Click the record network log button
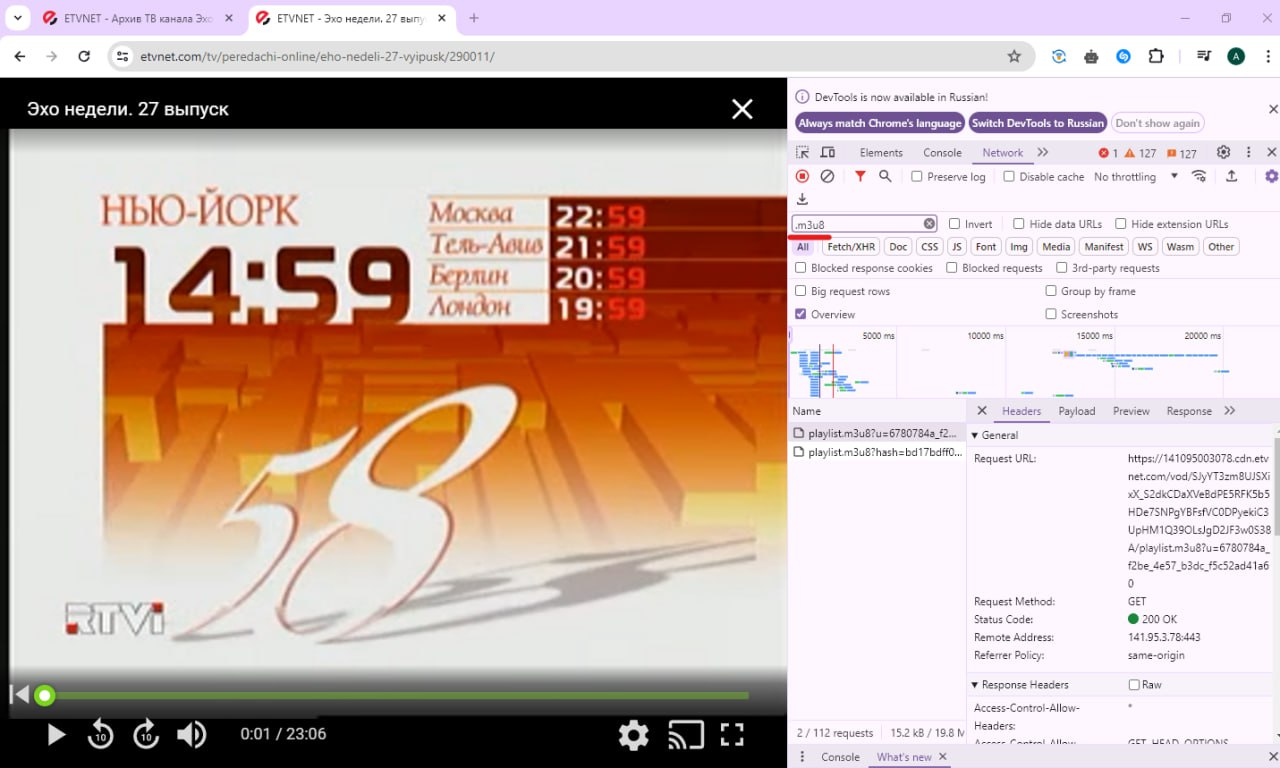This screenshot has width=1280, height=768. coord(802,176)
